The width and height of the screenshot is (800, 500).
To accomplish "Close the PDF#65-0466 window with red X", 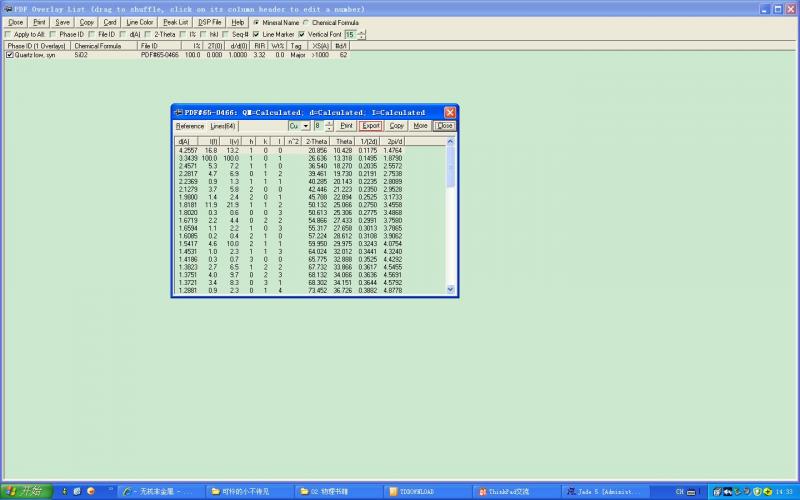I will coord(449,112).
